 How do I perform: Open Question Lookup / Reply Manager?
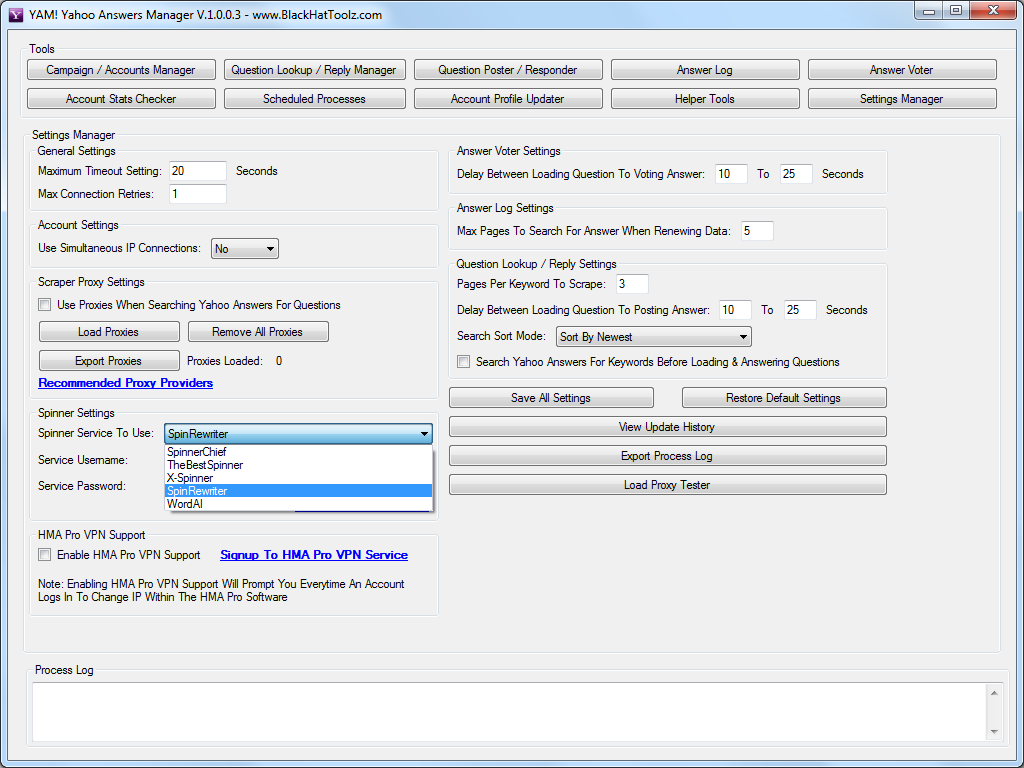tap(314, 70)
